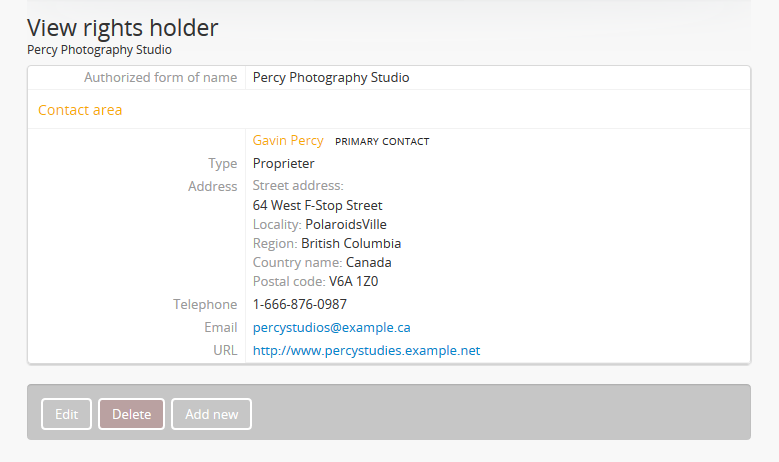Click the Add new button

tap(211, 414)
